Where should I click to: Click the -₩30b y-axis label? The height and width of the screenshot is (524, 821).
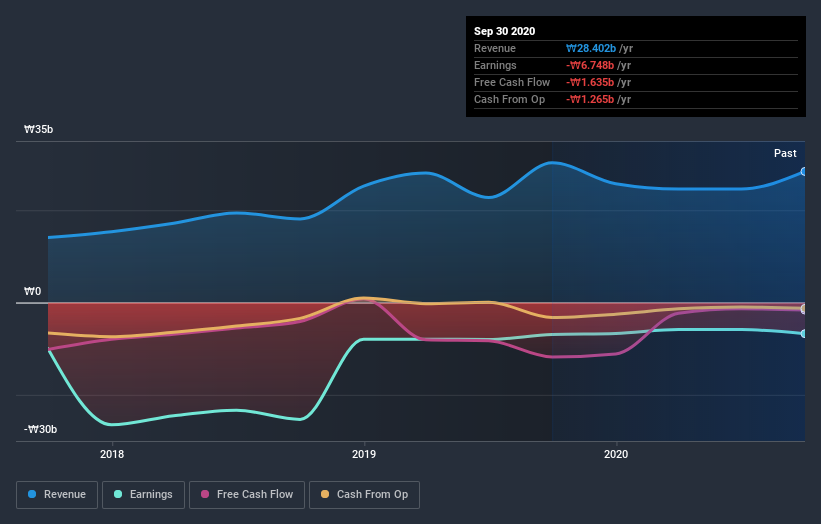[x=40, y=429]
